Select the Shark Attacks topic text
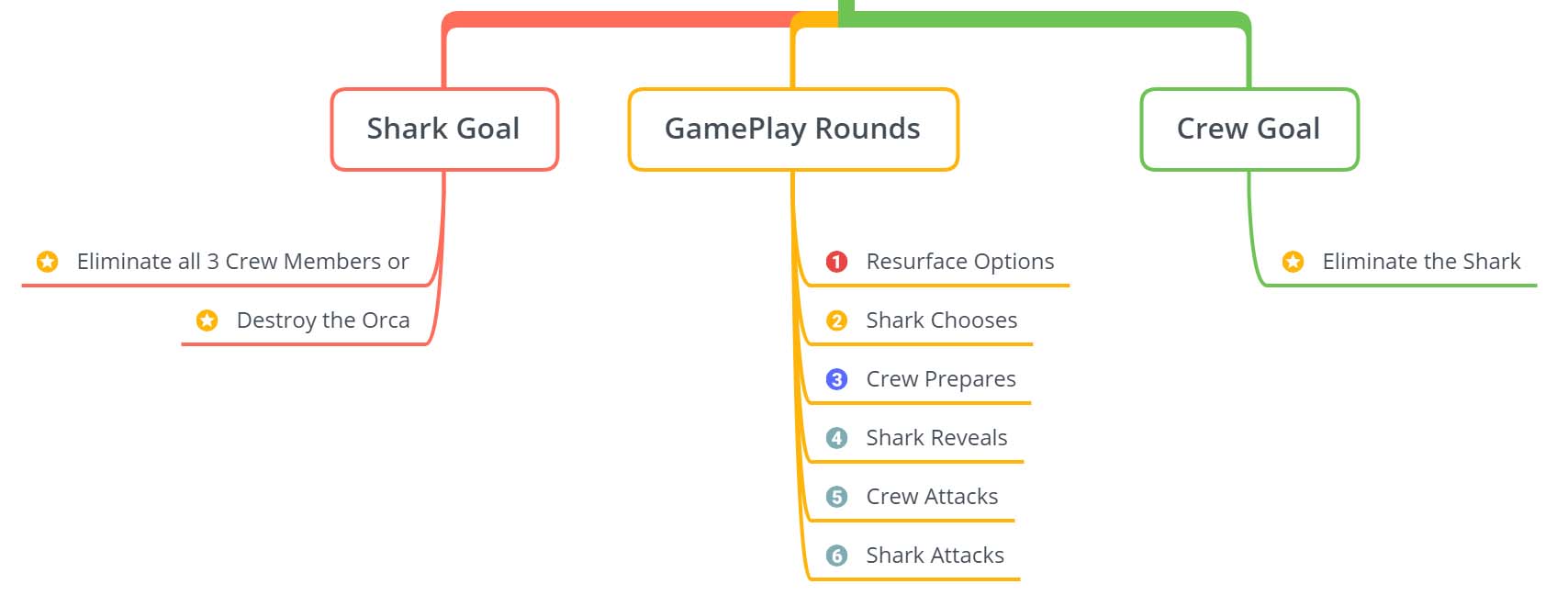The width and height of the screenshot is (1568, 595). point(935,556)
